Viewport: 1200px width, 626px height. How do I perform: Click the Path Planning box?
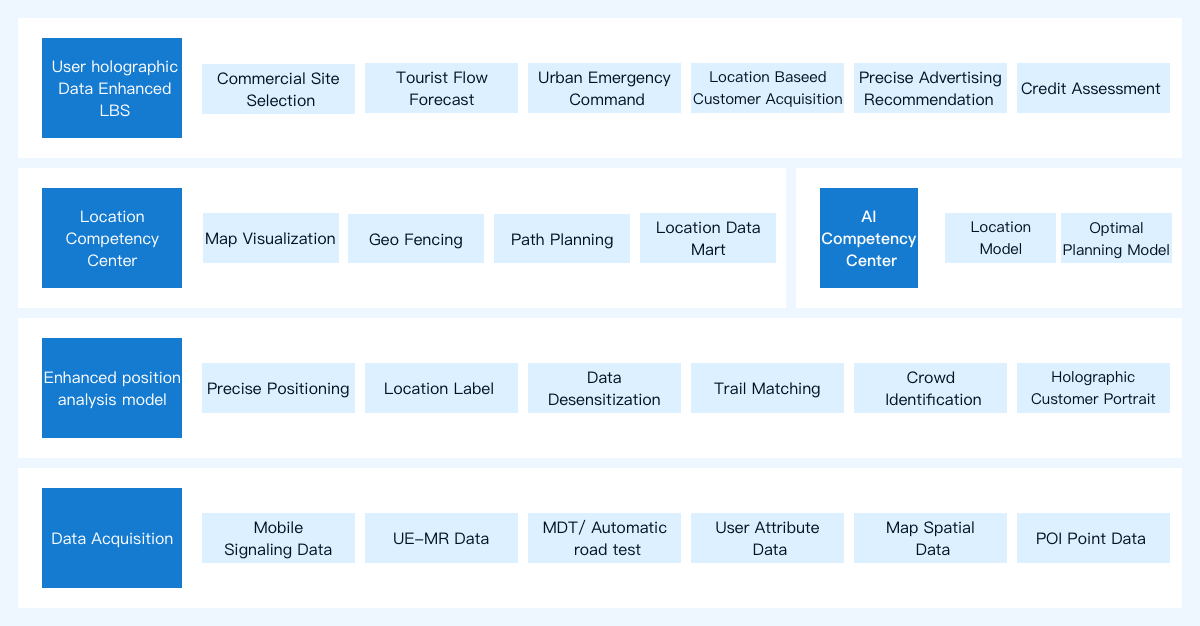[x=562, y=238]
